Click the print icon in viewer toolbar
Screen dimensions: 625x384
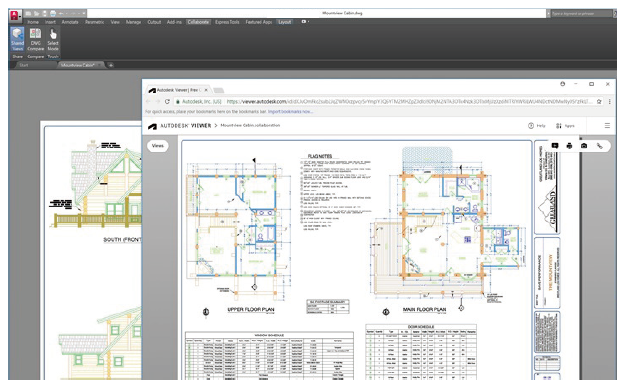[569, 146]
